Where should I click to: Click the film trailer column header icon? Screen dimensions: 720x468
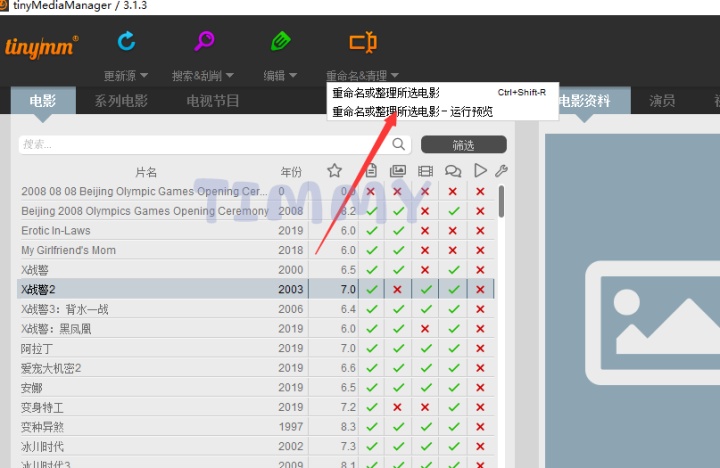(425, 171)
